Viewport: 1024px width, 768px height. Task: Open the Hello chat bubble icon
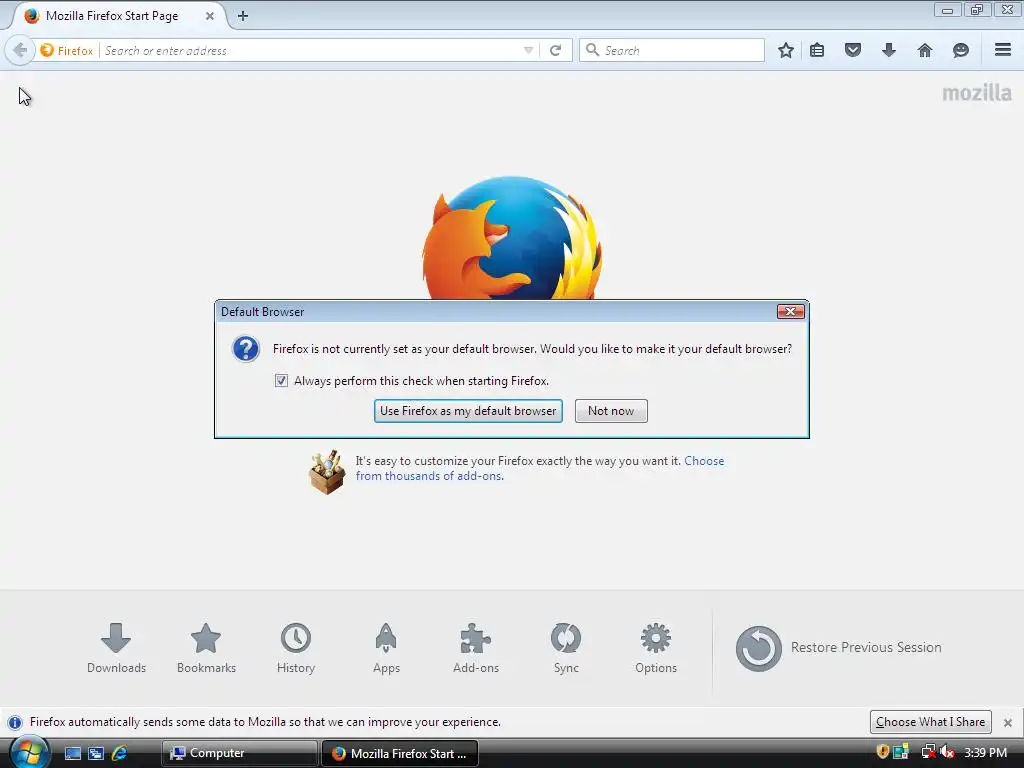[x=961, y=50]
